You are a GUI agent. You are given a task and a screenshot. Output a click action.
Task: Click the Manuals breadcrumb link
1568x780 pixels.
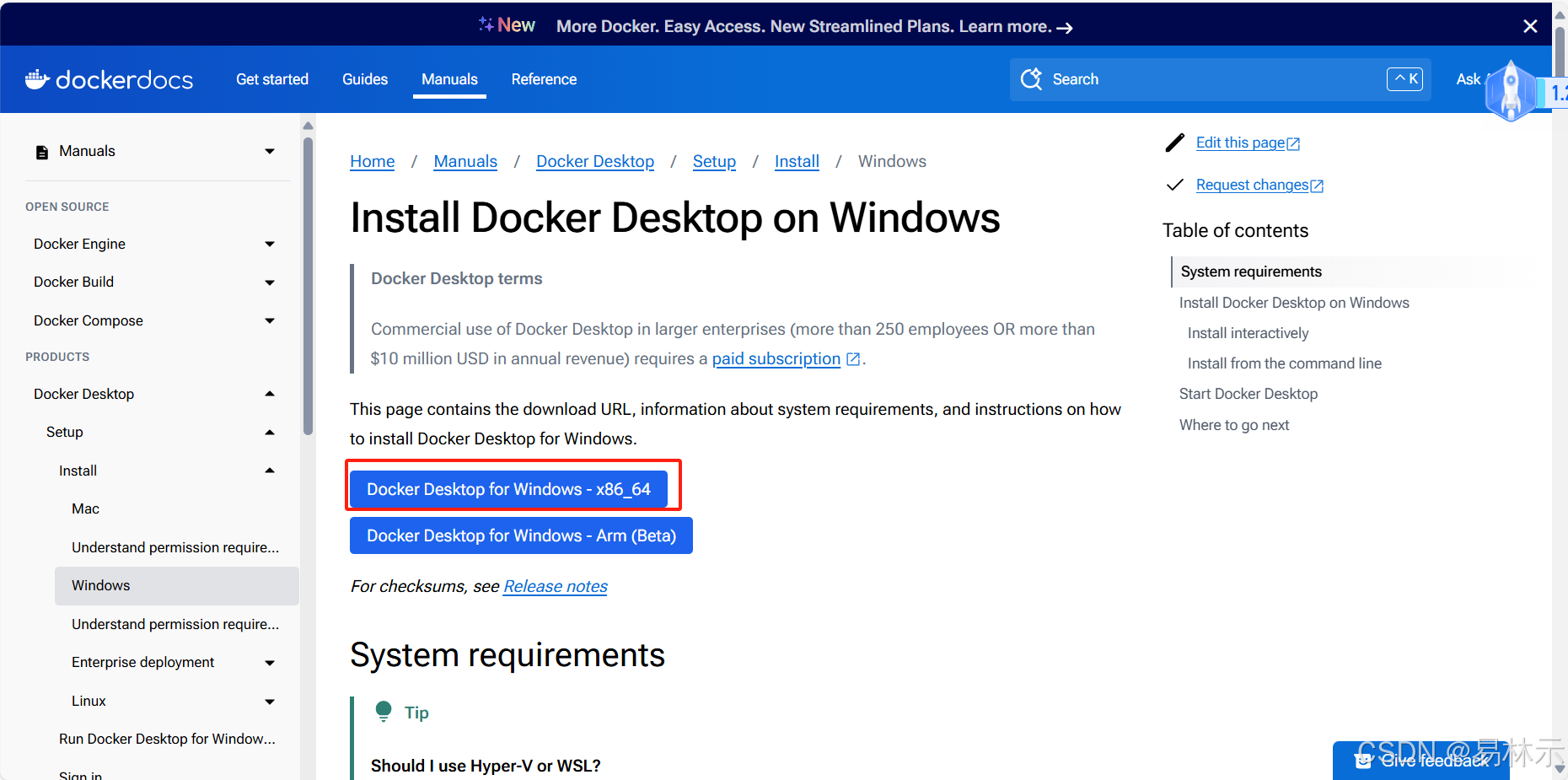click(x=465, y=161)
